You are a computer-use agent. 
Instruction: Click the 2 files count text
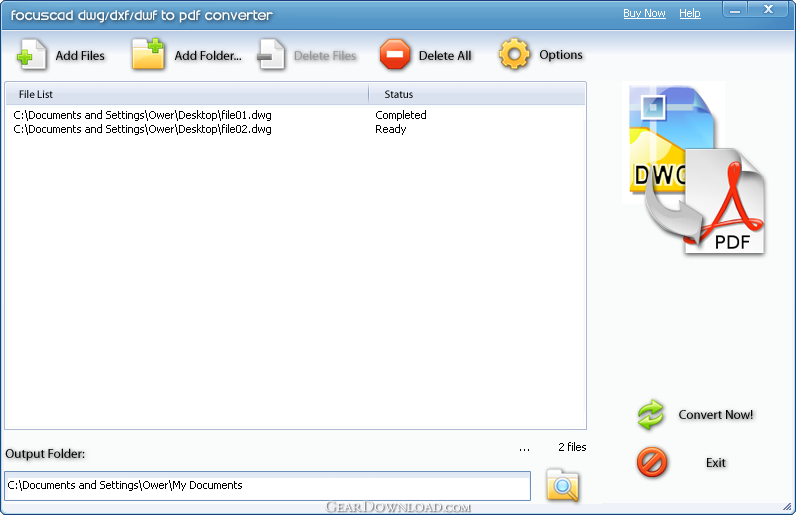572,447
